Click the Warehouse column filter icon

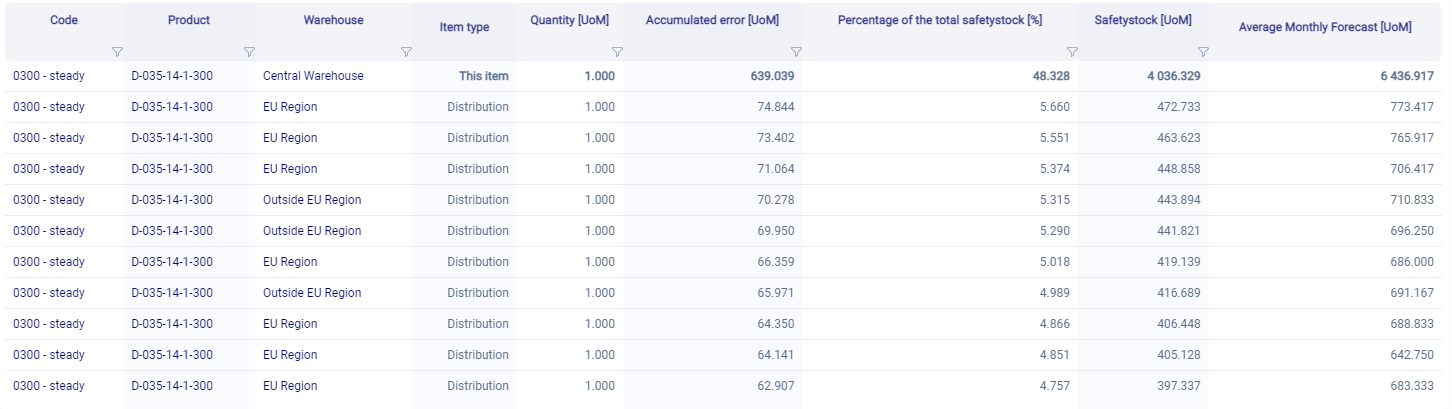click(x=406, y=52)
